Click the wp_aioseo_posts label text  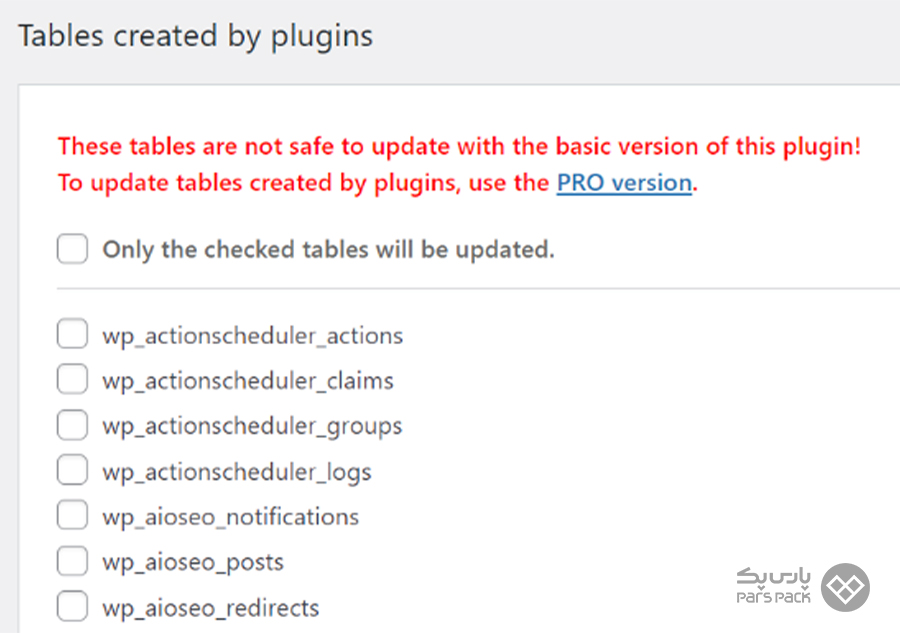pos(193,563)
